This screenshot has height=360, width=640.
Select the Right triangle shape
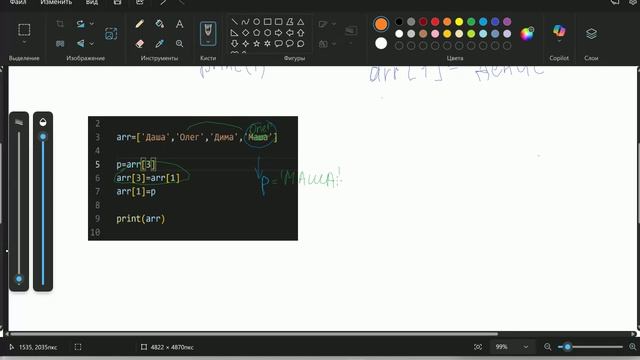234,33
